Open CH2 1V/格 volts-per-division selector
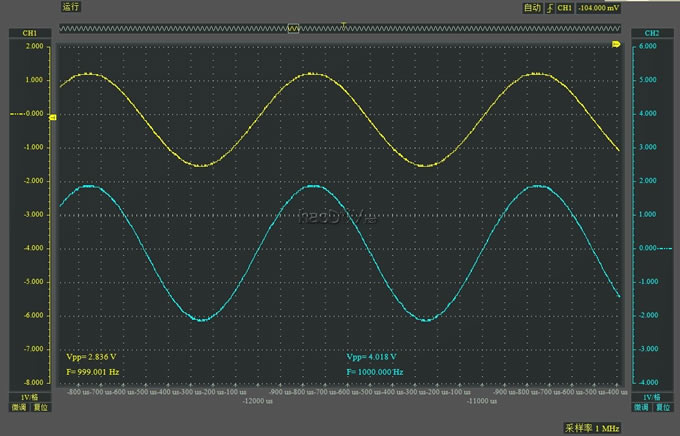The image size is (680, 436). (x=653, y=397)
